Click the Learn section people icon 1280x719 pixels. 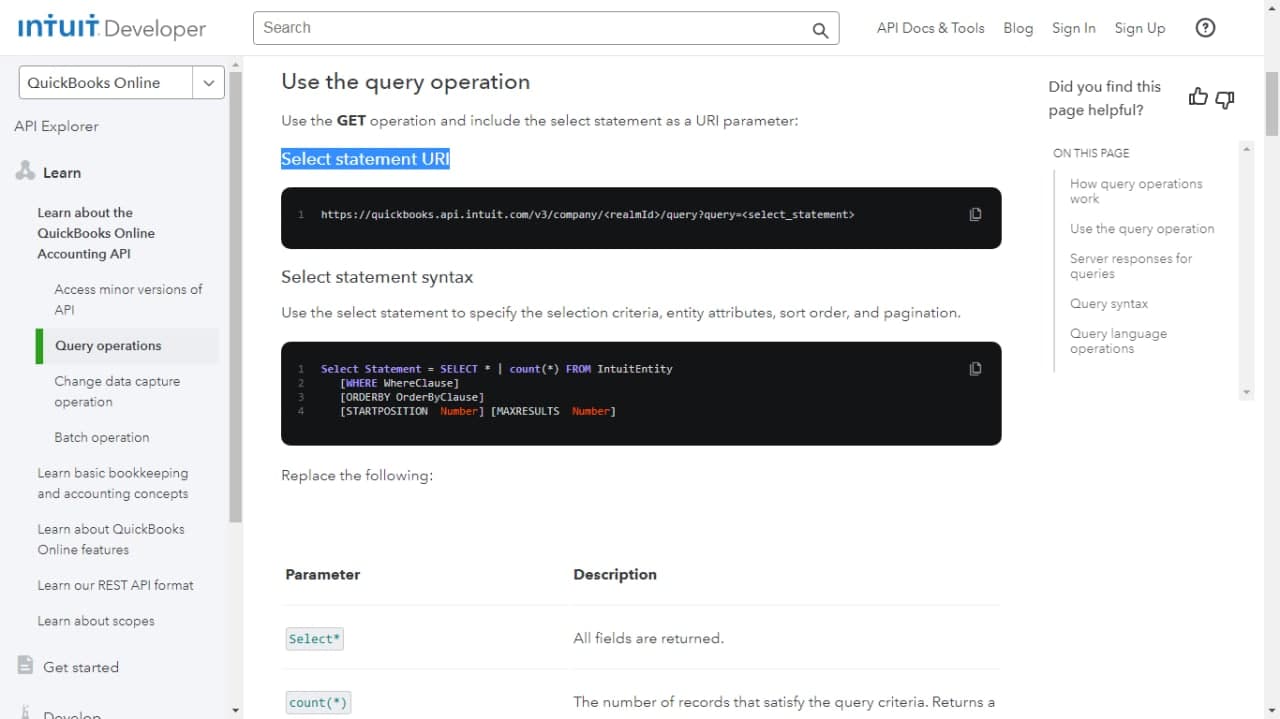click(x=25, y=172)
